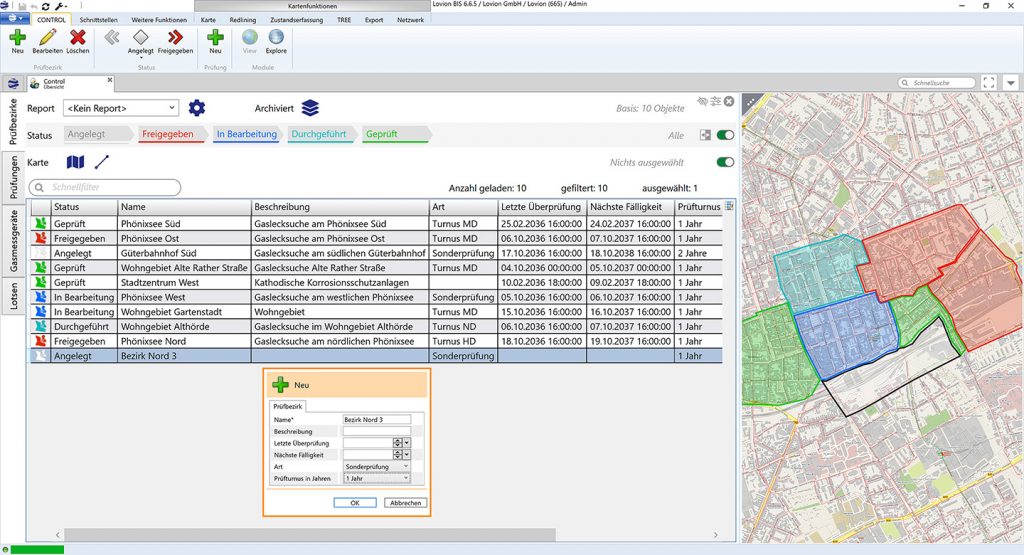The image size is (1024, 555).
Task: Click the green plus Neu icon in Prüfbezirk group
Action: (17, 38)
